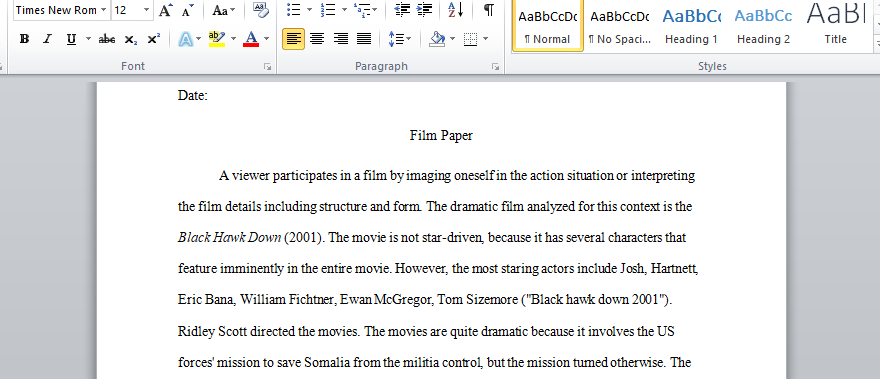880x379 pixels.
Task: Toggle superscript formatting
Action: tap(153, 39)
